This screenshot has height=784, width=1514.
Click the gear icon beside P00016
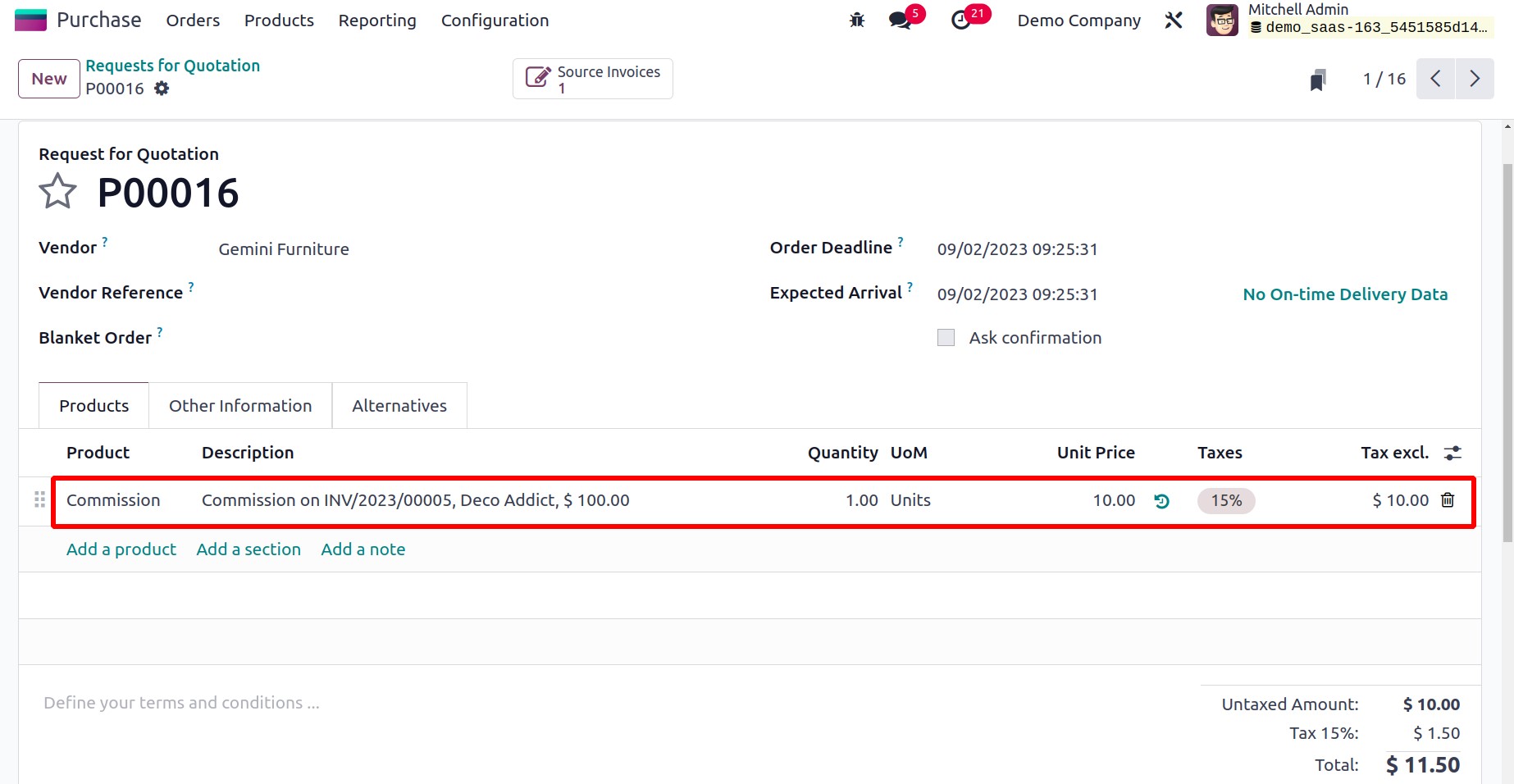162,89
